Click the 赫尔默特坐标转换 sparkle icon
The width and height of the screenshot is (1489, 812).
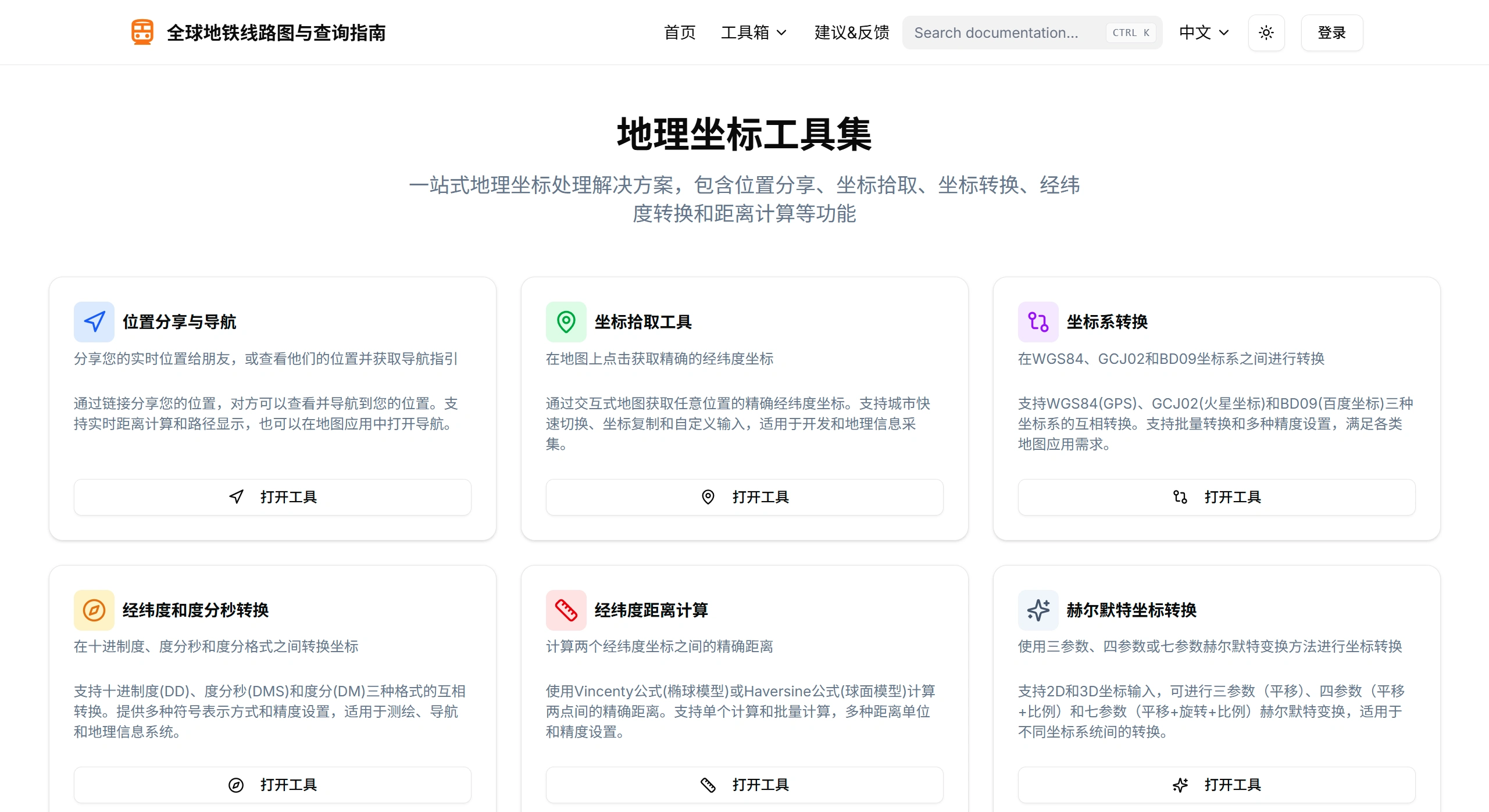click(x=1038, y=610)
